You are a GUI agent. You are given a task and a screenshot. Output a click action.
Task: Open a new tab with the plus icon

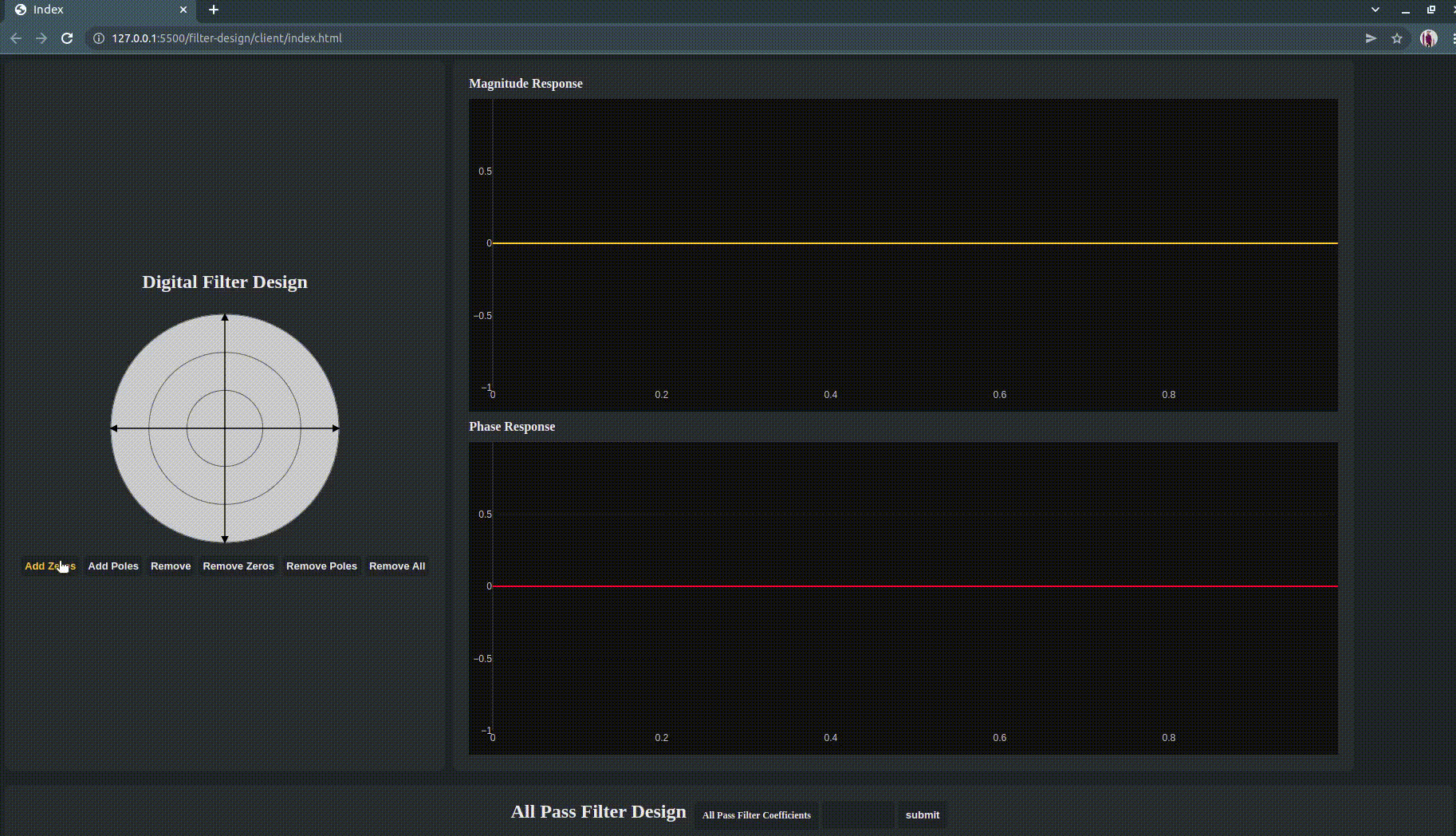(x=213, y=10)
